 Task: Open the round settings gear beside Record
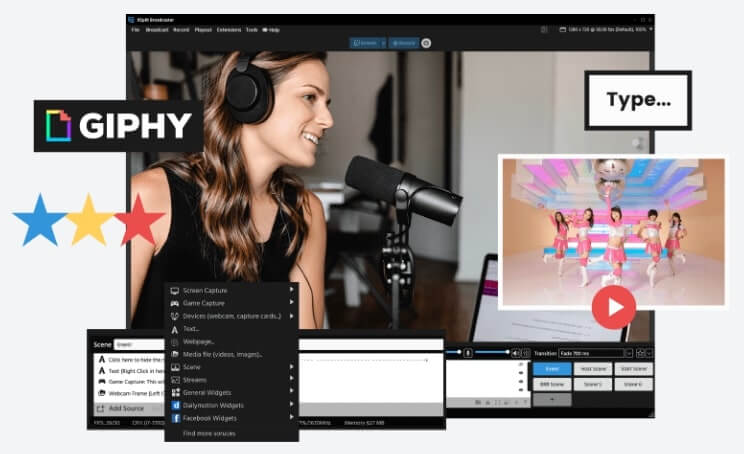pyautogui.click(x=426, y=43)
